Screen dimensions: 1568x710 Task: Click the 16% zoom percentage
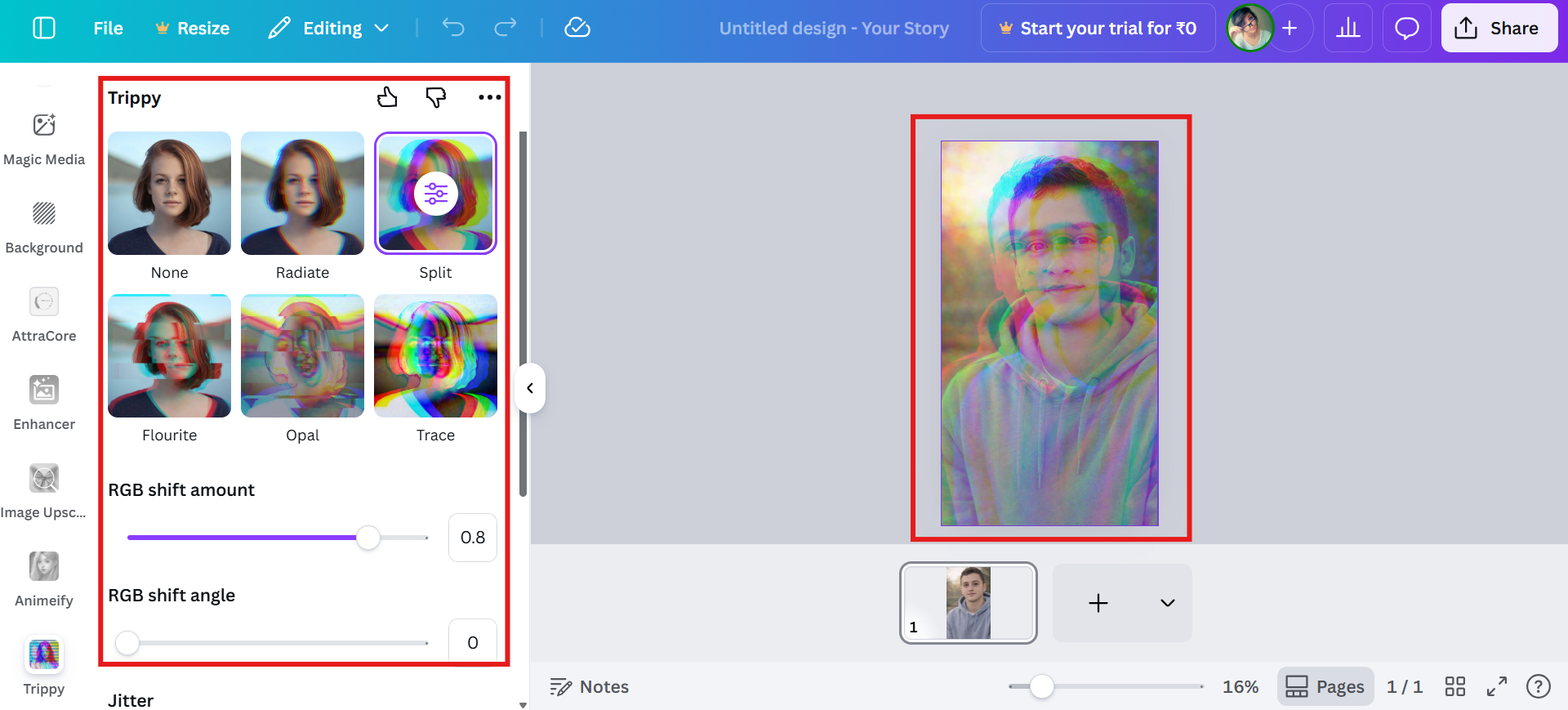tap(1240, 687)
